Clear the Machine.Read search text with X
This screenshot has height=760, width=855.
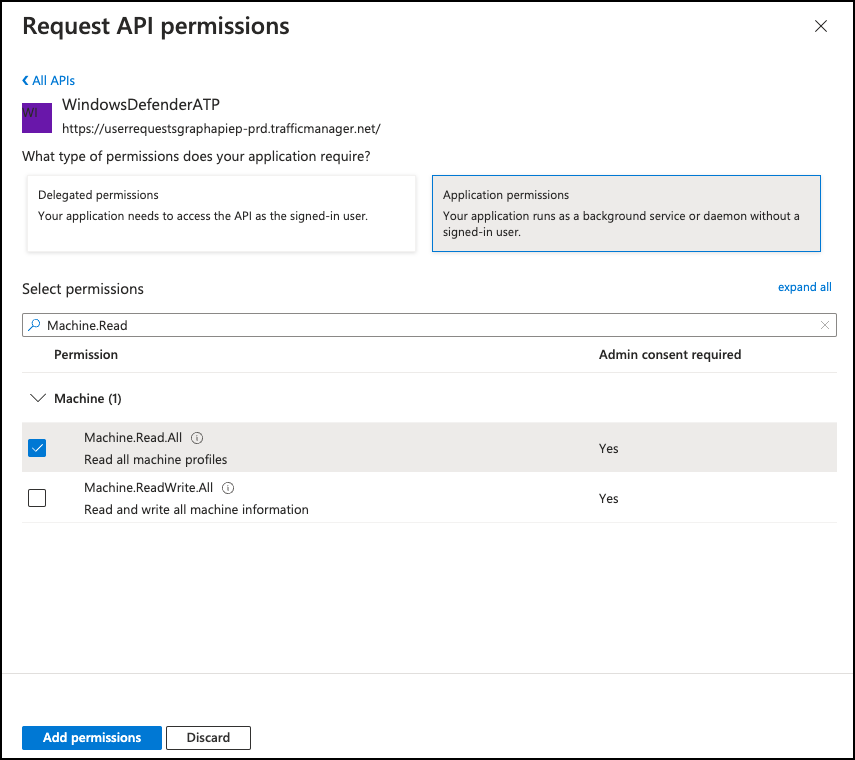pyautogui.click(x=824, y=325)
